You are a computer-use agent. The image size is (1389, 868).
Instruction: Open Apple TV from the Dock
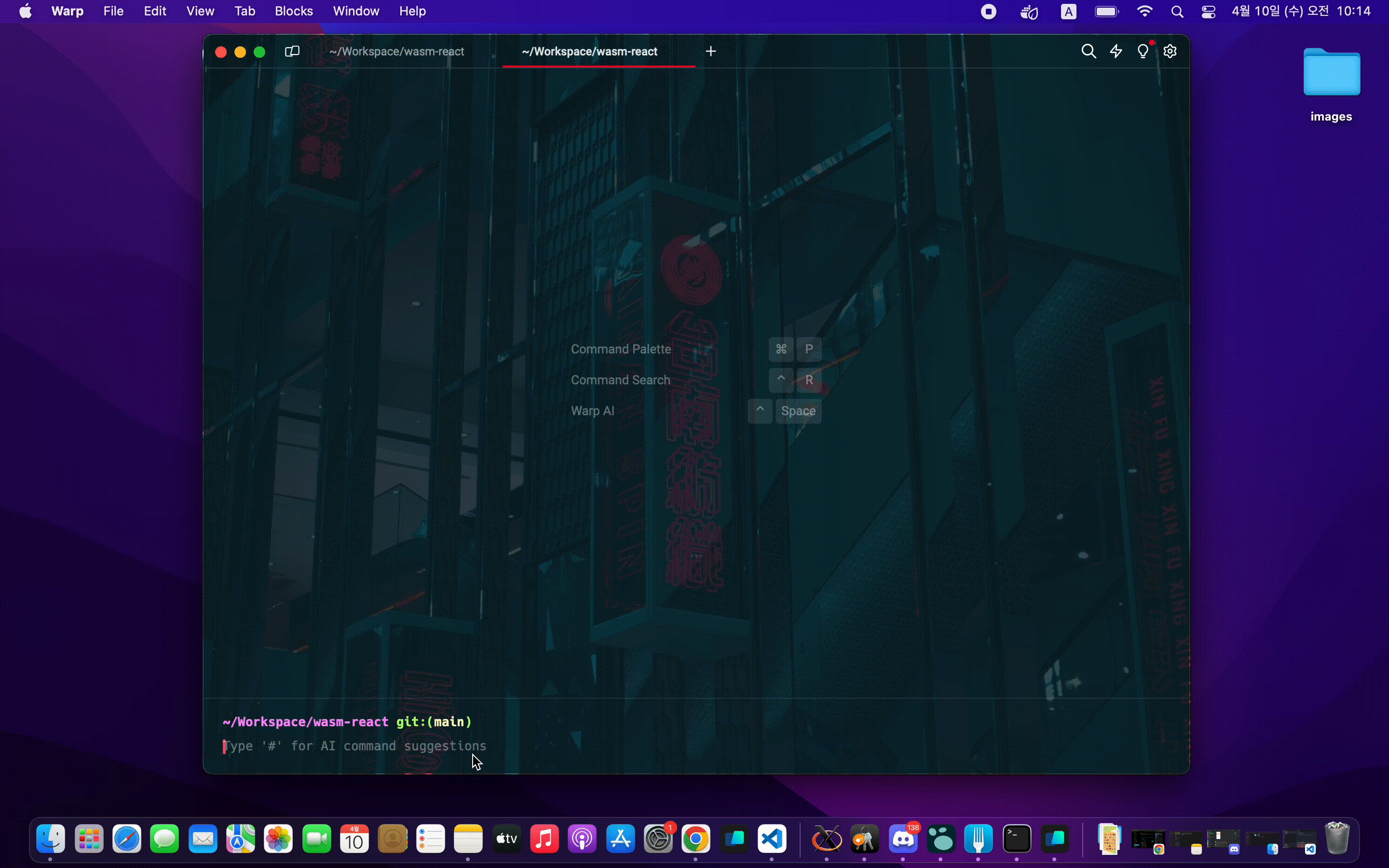(507, 839)
